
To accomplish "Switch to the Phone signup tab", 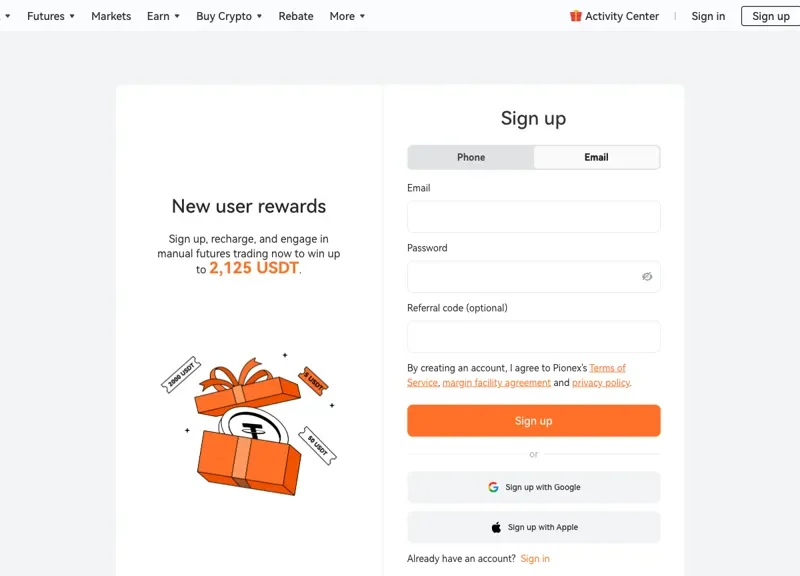I will [x=471, y=157].
